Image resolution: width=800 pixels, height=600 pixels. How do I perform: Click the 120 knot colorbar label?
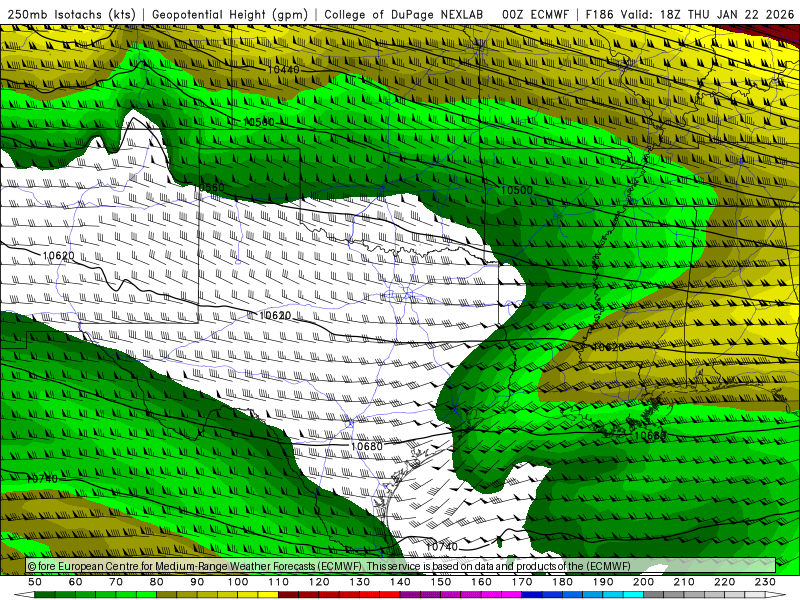click(319, 582)
